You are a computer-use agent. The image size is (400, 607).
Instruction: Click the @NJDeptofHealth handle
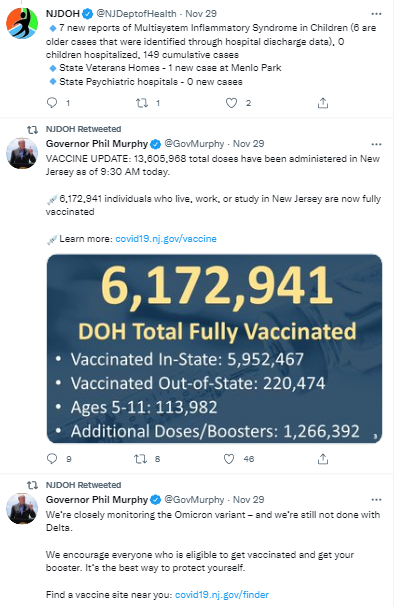[136, 14]
